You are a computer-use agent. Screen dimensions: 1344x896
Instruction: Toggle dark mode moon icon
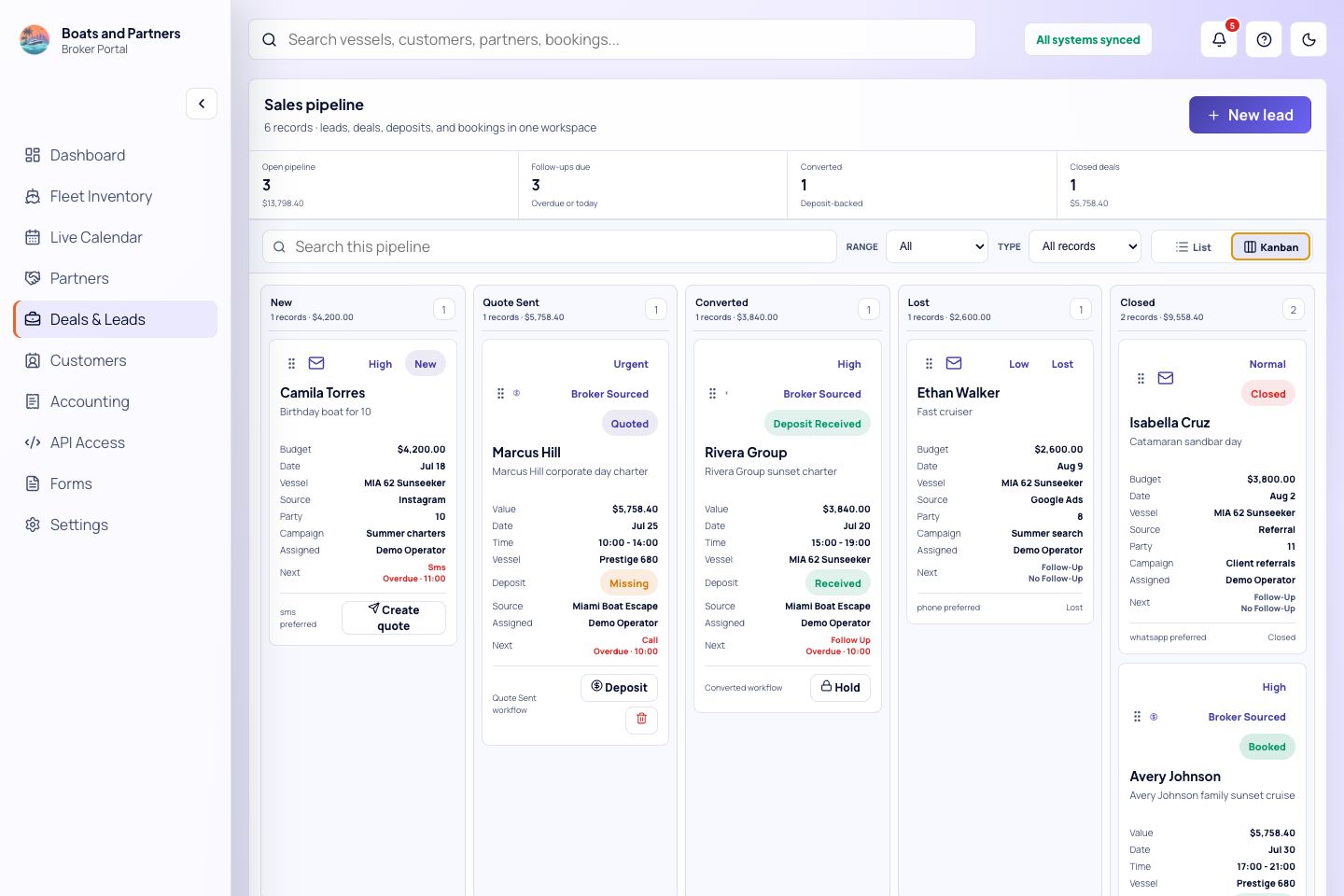(x=1309, y=39)
